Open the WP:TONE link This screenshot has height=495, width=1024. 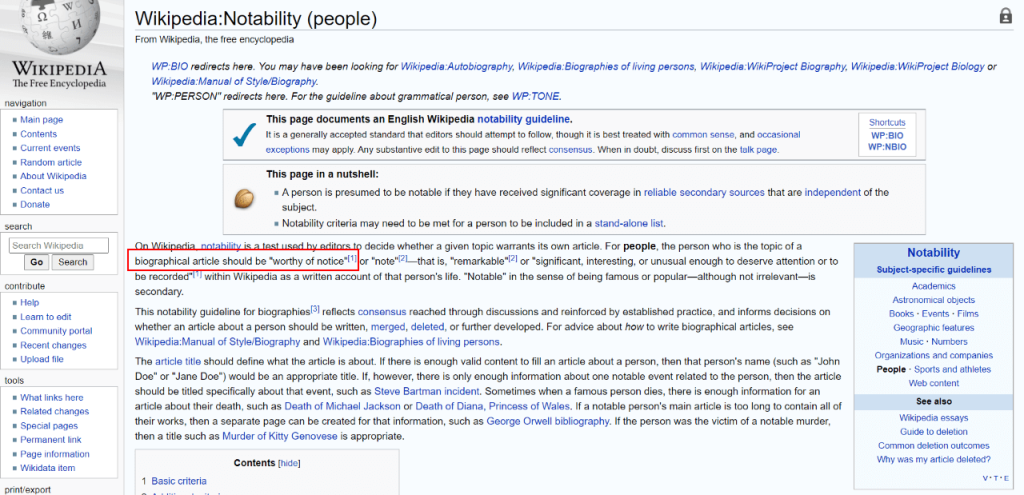click(x=536, y=96)
